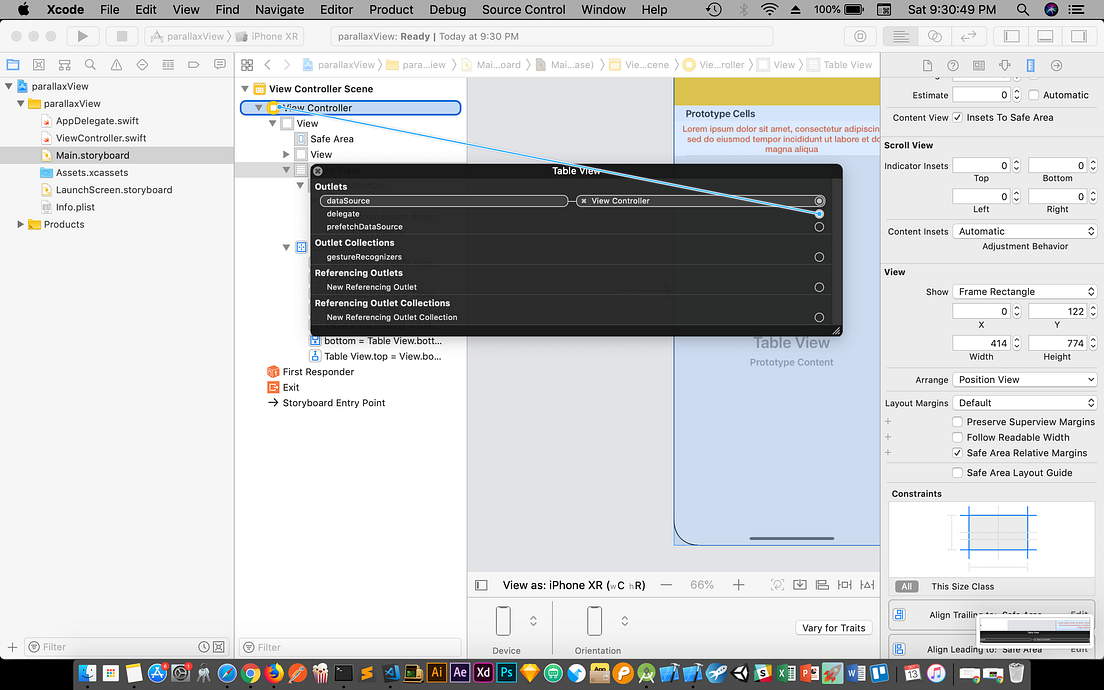Collapse the View Controller Scene tree item
This screenshot has height=690, width=1104.
243,88
